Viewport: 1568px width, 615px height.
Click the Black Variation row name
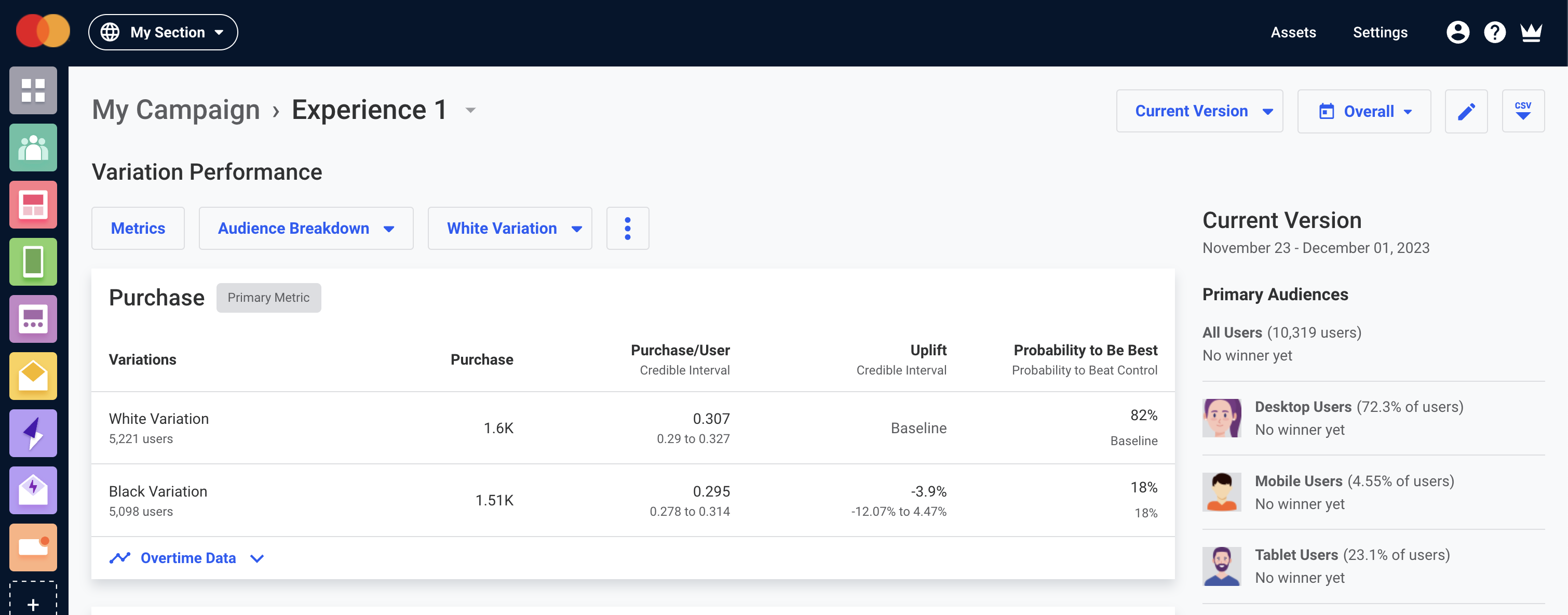[x=158, y=491]
